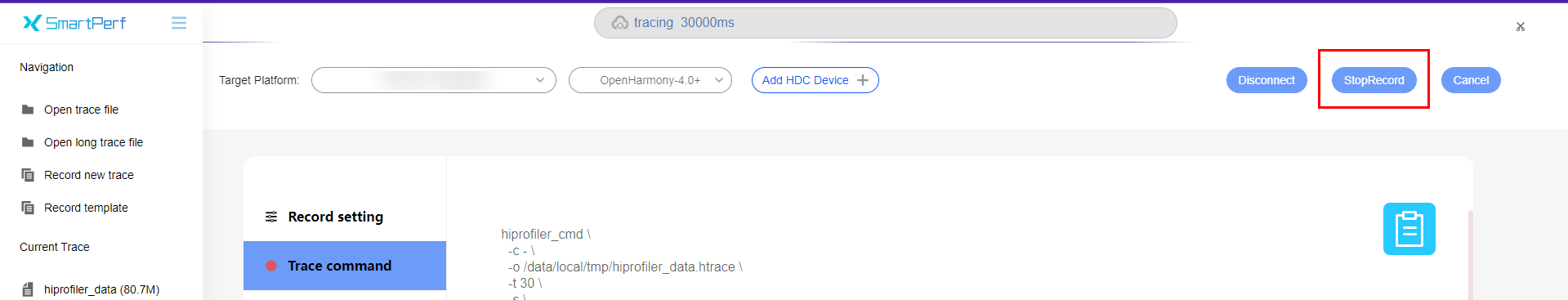Image resolution: width=1568 pixels, height=300 pixels.
Task: Select the Trace command tab
Action: 345,266
